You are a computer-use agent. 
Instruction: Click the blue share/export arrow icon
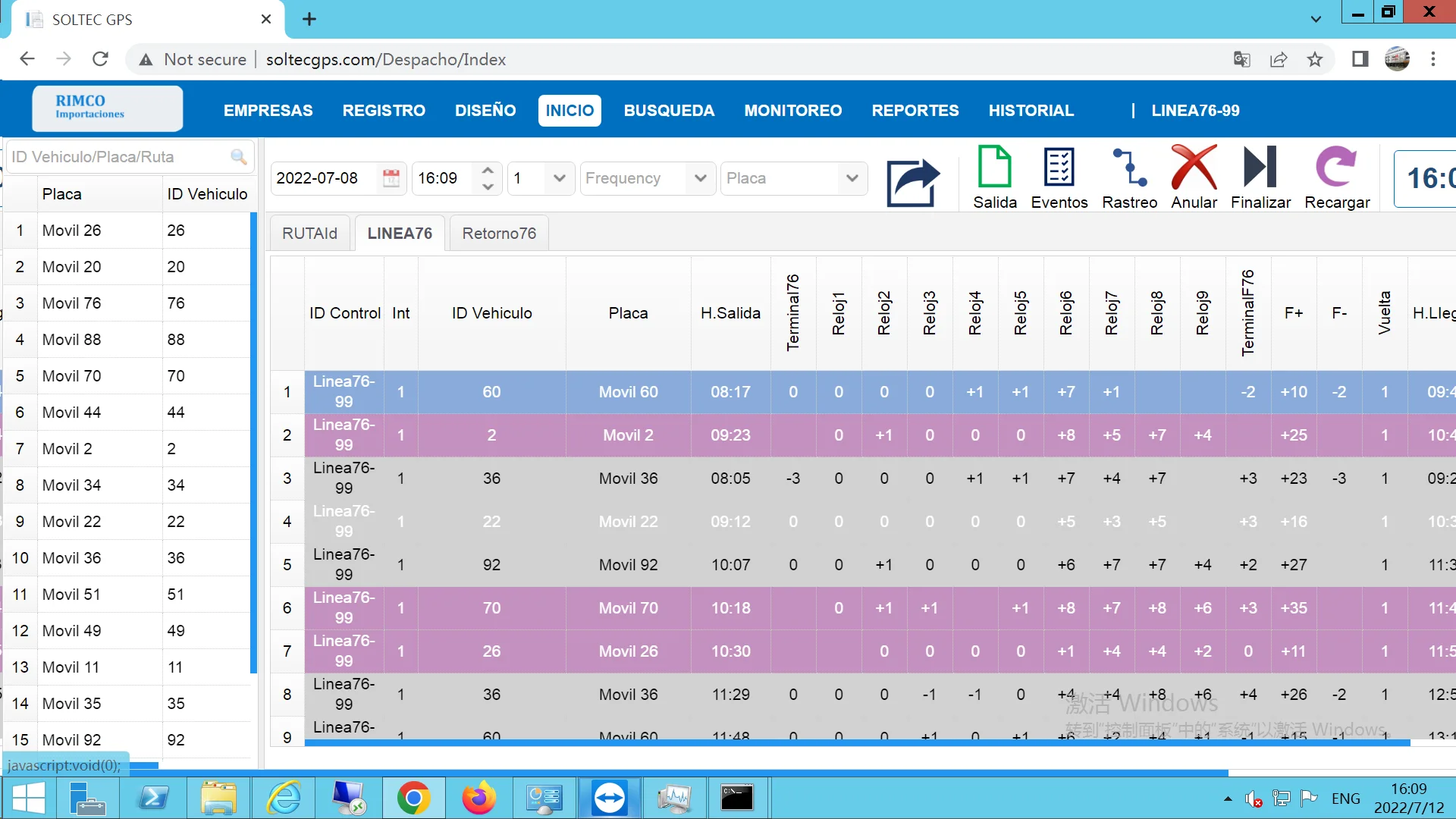913,182
